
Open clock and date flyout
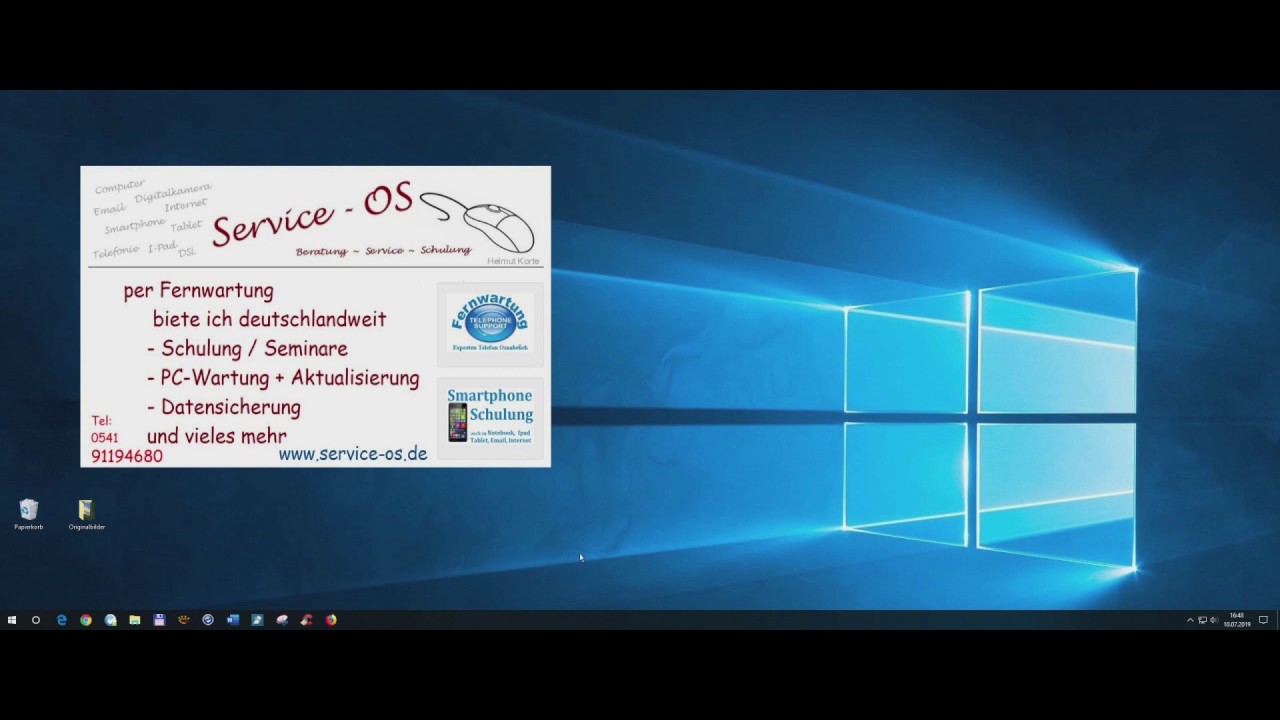[1237, 620]
